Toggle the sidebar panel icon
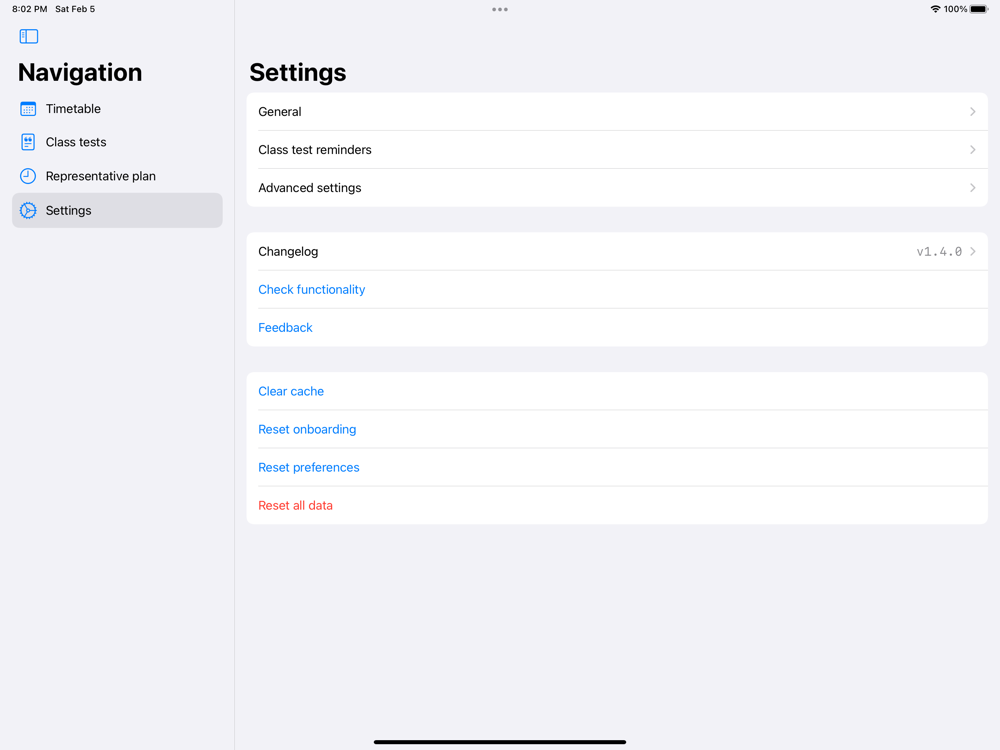 pyautogui.click(x=29, y=37)
